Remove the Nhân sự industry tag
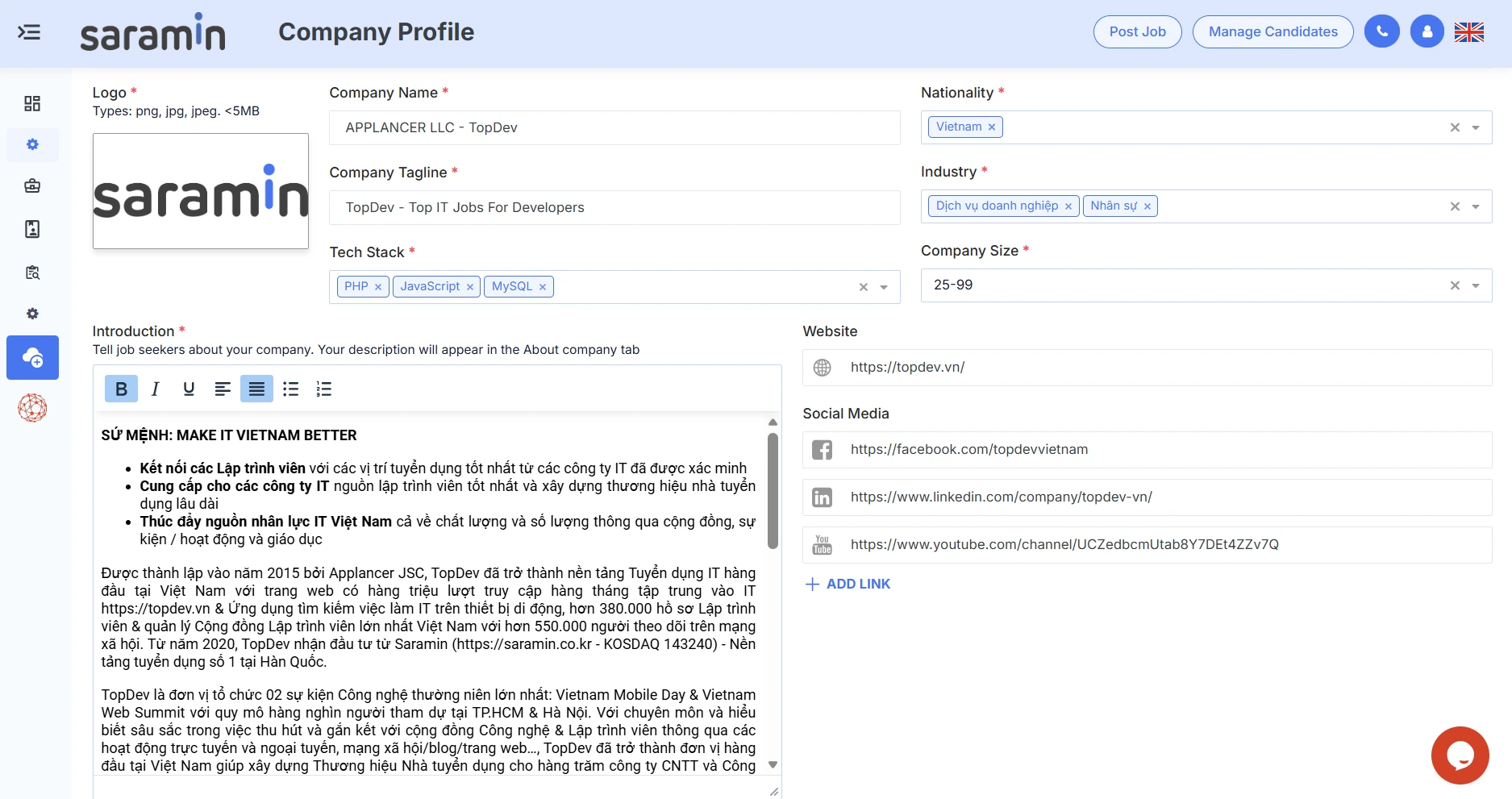 pyautogui.click(x=1148, y=206)
